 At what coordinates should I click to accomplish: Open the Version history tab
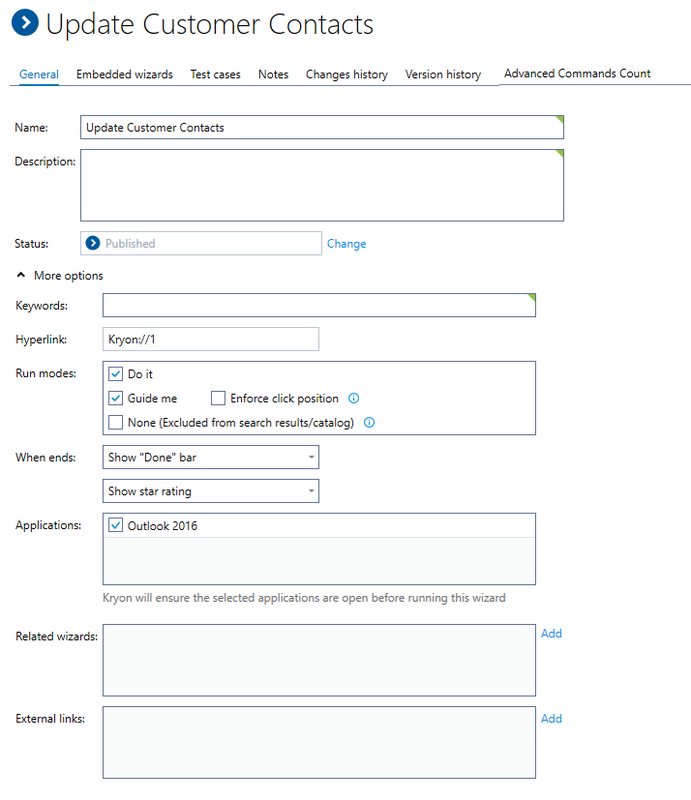[443, 74]
